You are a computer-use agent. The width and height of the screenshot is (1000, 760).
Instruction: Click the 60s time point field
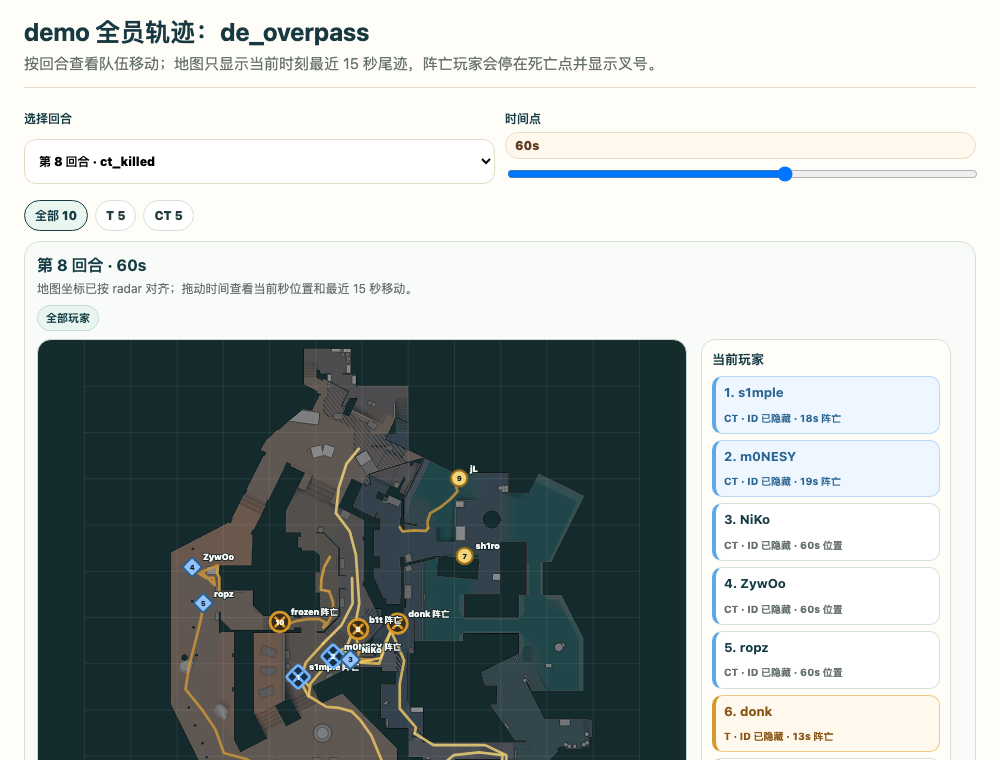click(x=740, y=145)
